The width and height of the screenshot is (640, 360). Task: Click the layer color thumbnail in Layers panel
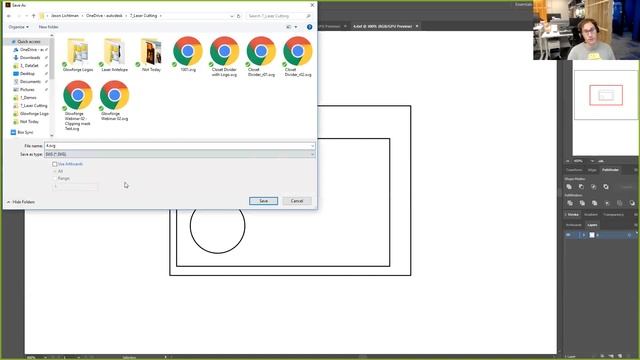pos(592,235)
